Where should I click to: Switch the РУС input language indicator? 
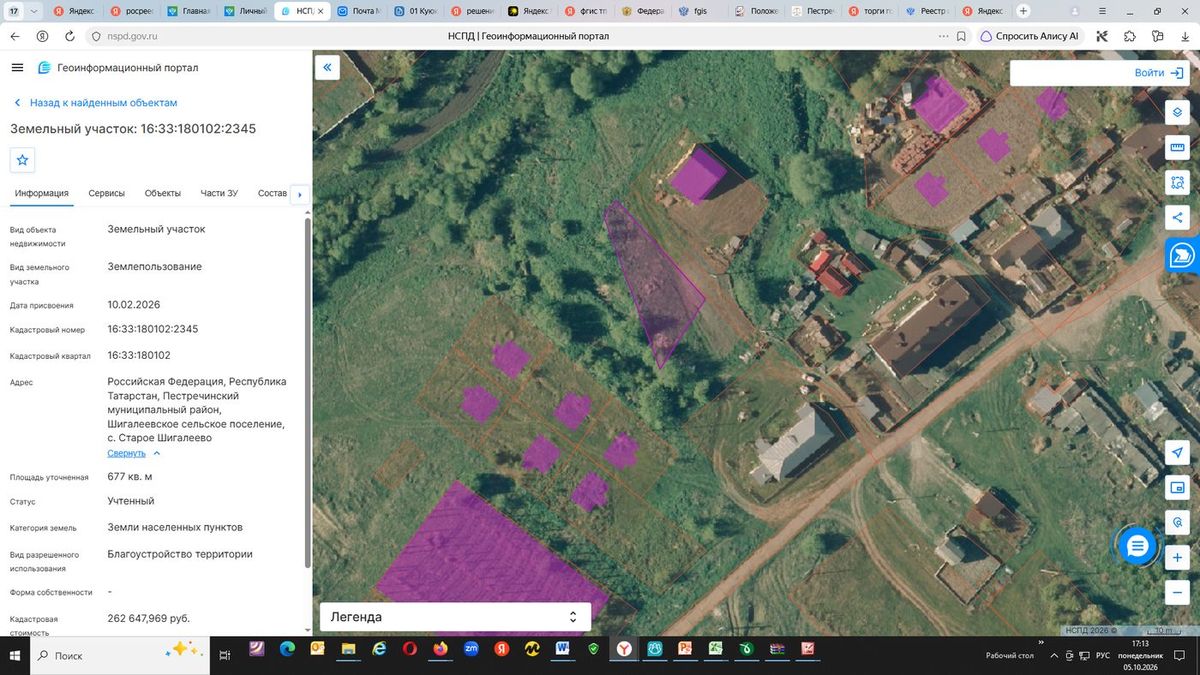point(1103,655)
